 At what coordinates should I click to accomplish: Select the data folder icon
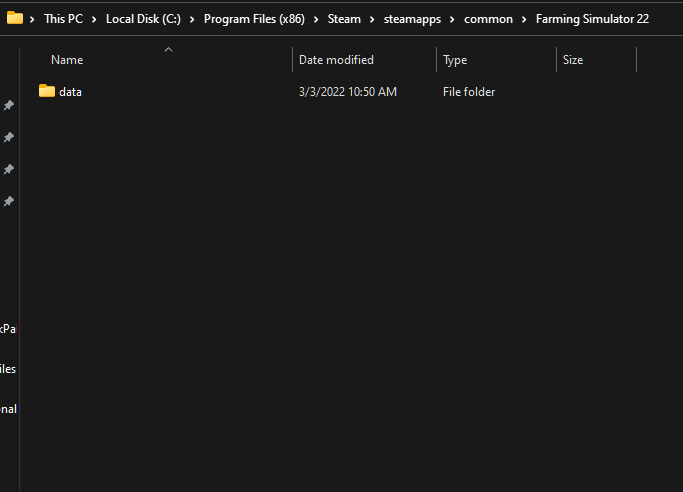coord(47,91)
